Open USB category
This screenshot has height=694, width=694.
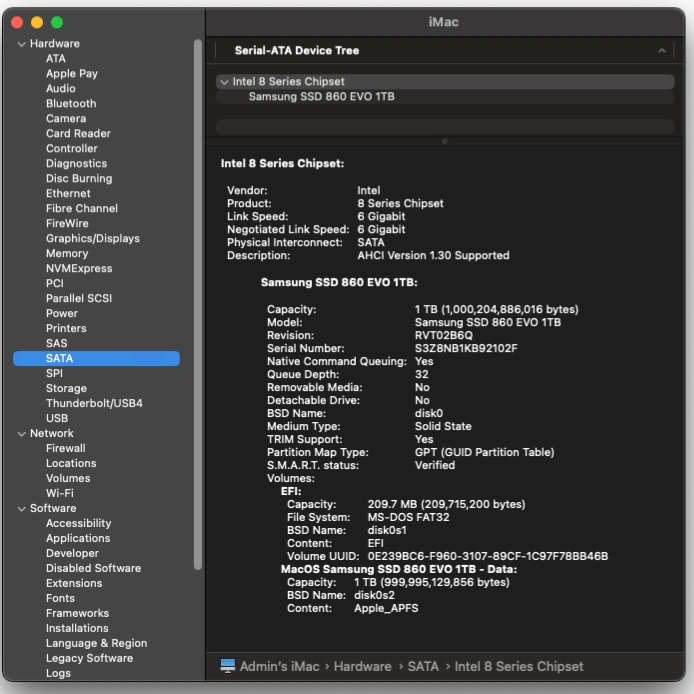(57, 419)
